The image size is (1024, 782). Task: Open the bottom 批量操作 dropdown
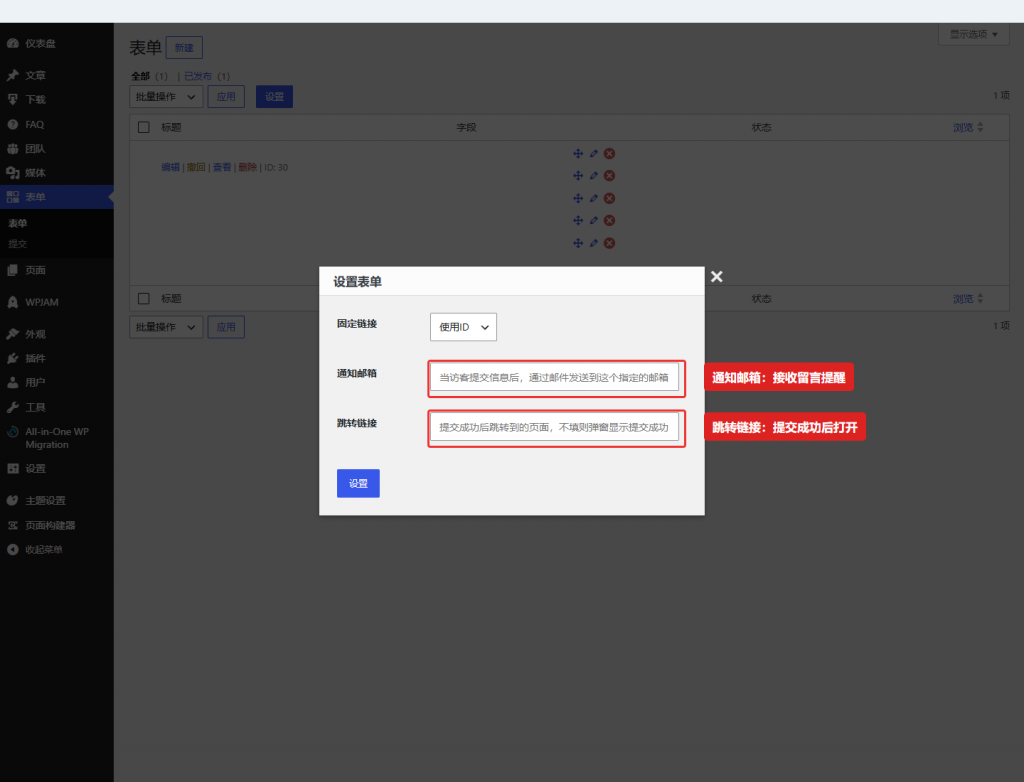coord(166,327)
